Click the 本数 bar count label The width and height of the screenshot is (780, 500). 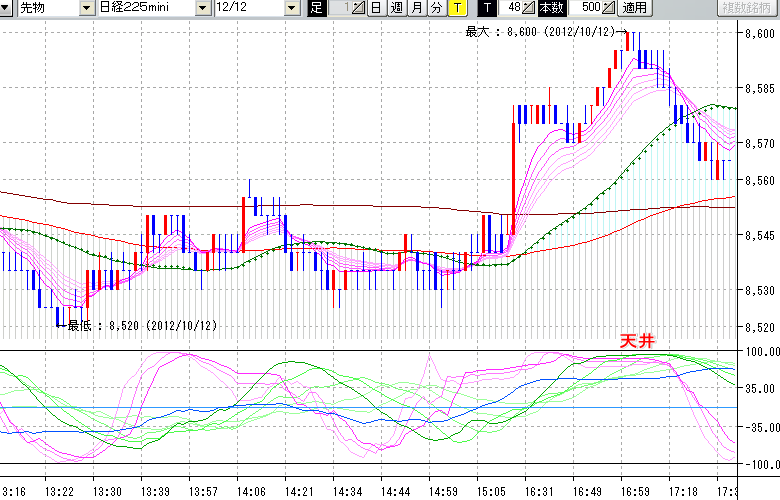pos(551,8)
